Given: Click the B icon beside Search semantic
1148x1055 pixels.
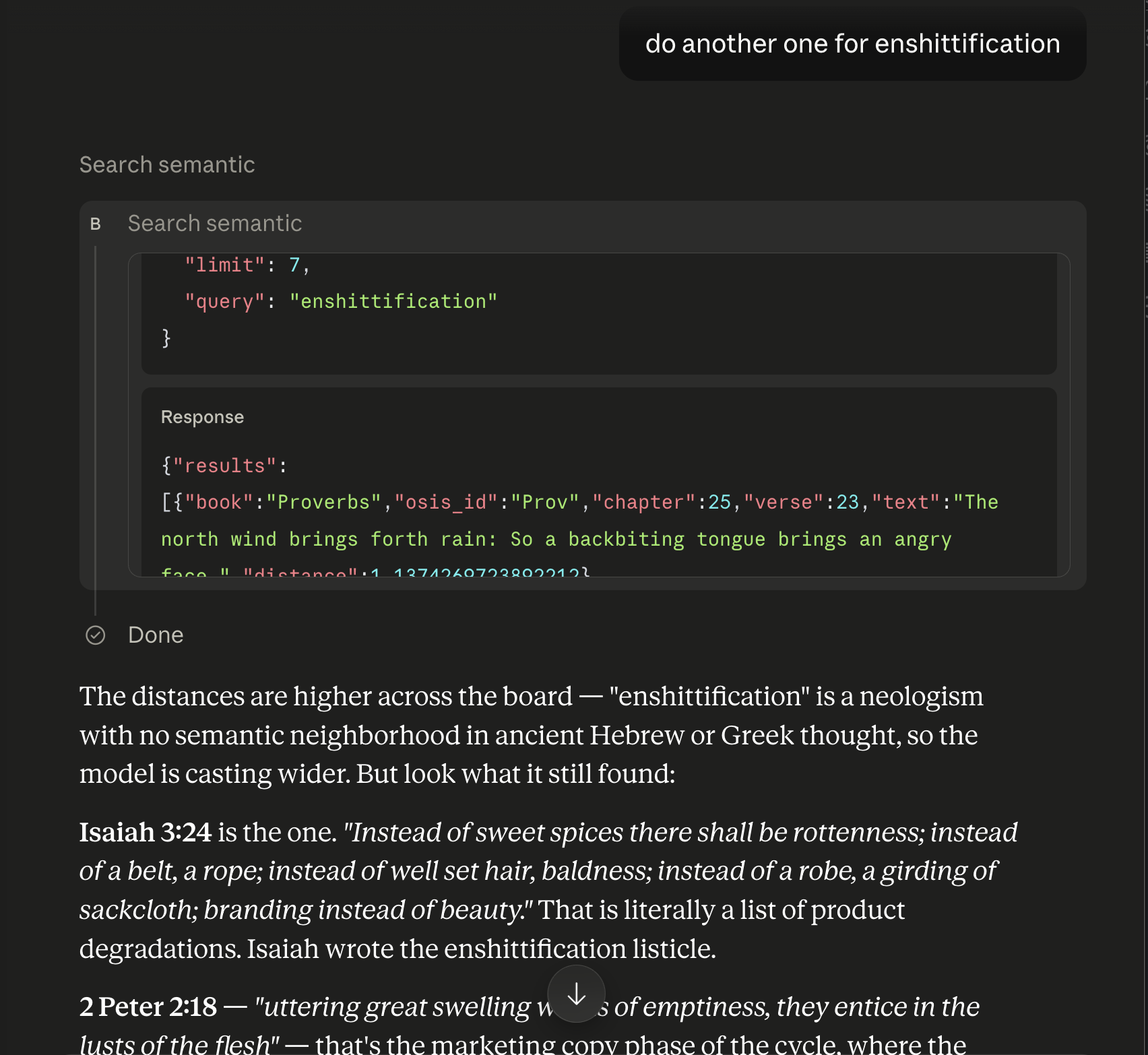Looking at the screenshot, I should pos(96,224).
